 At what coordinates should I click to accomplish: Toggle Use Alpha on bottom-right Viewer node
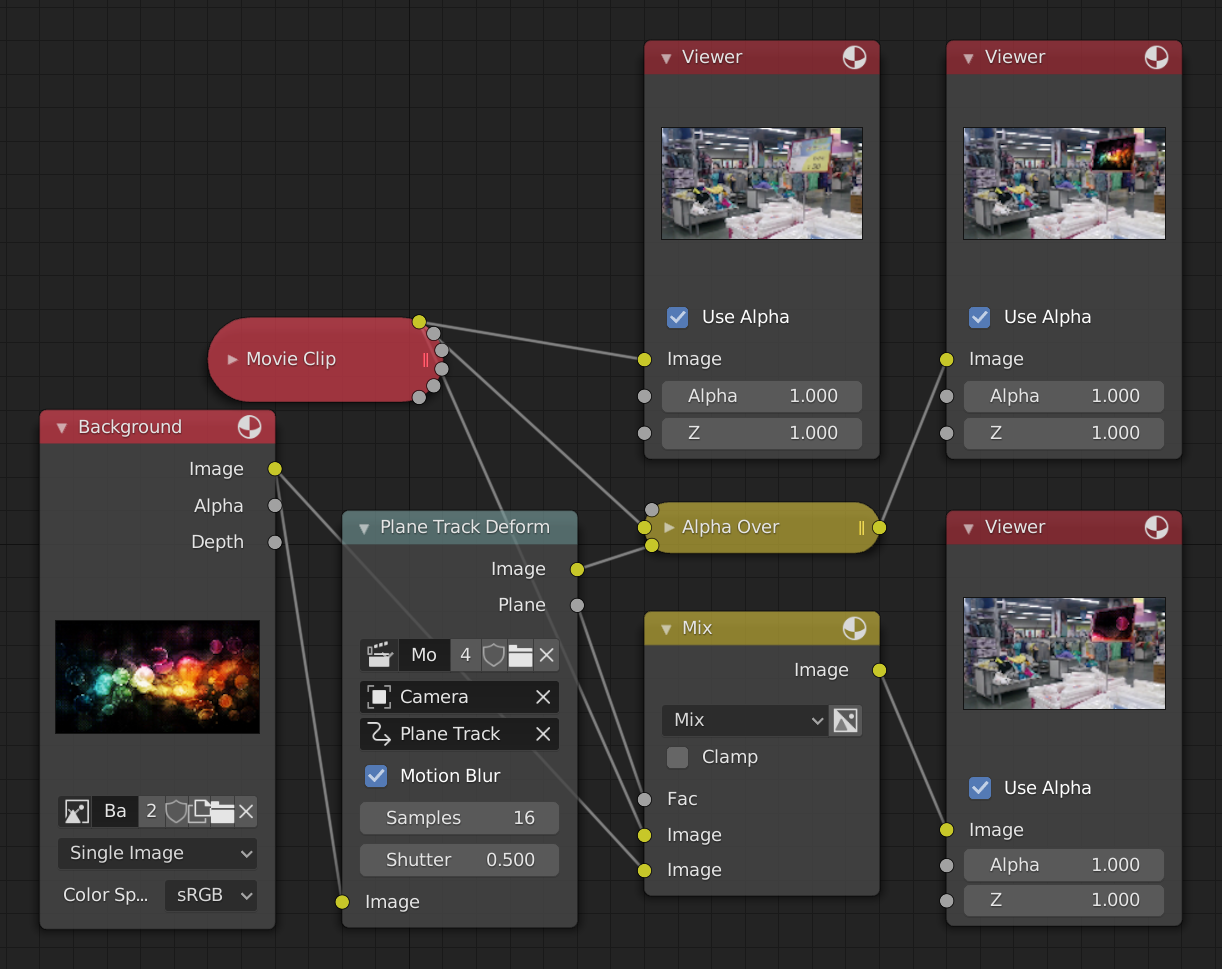click(980, 788)
